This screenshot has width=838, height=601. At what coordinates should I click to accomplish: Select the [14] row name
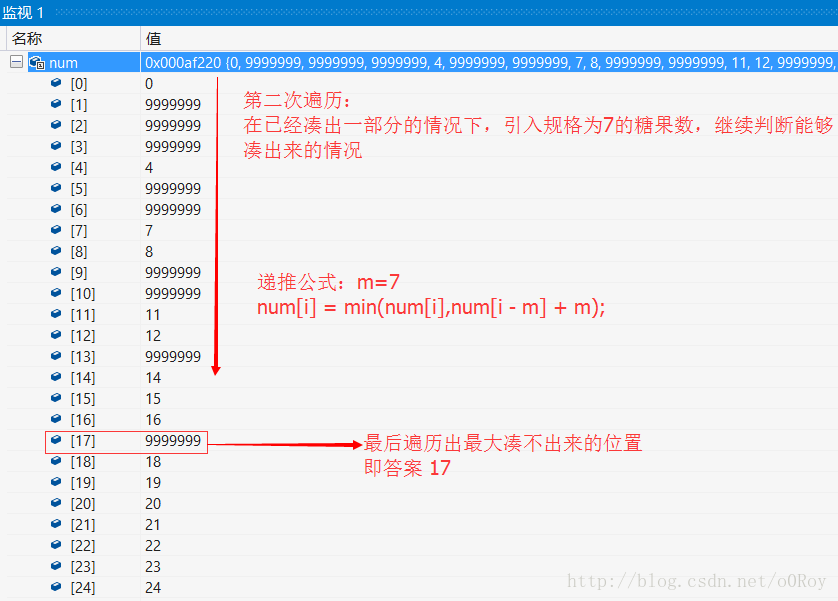tap(83, 378)
